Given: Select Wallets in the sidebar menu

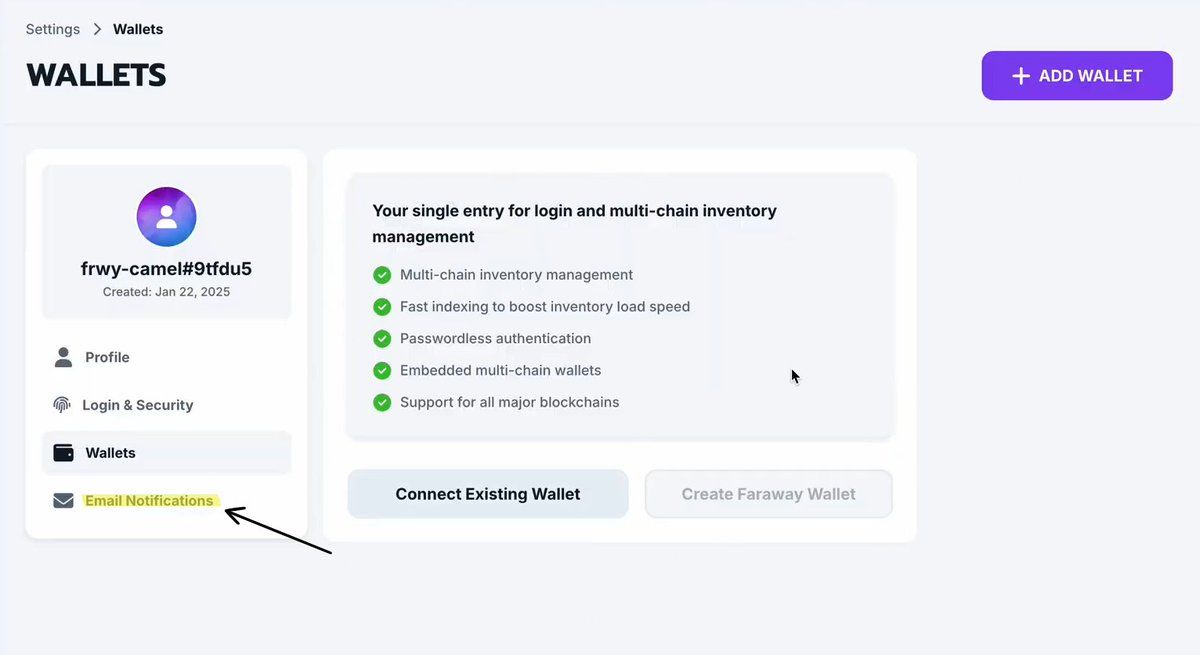Looking at the screenshot, I should pos(110,453).
